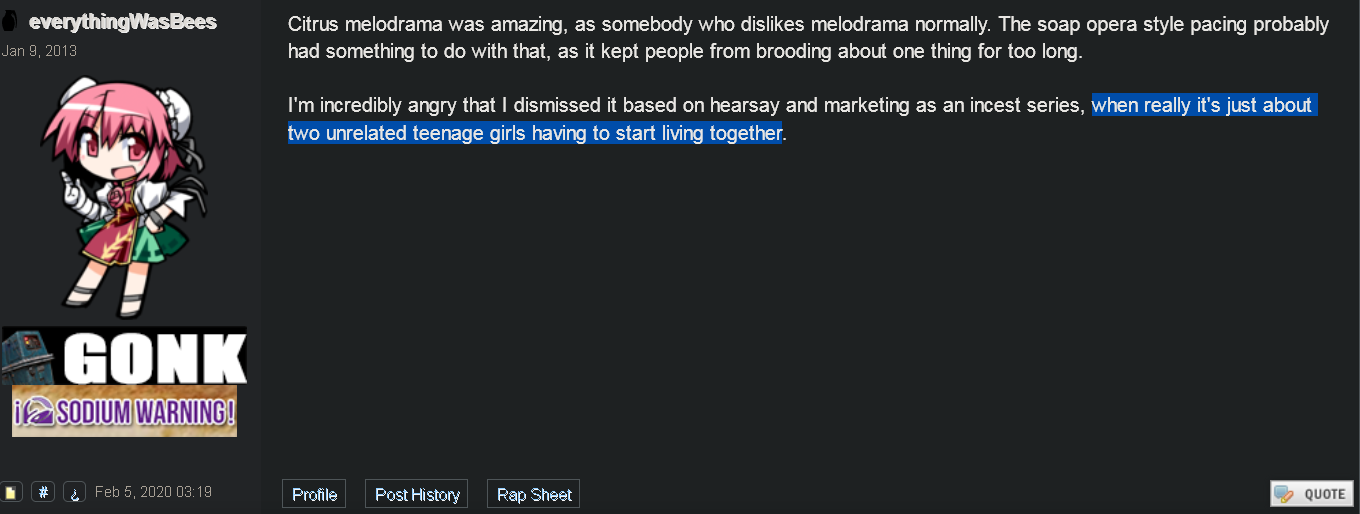The height and width of the screenshot is (514, 1360).
Task: Click the highlighted 'two unrelated teenage girls' text
Action: coord(407,133)
